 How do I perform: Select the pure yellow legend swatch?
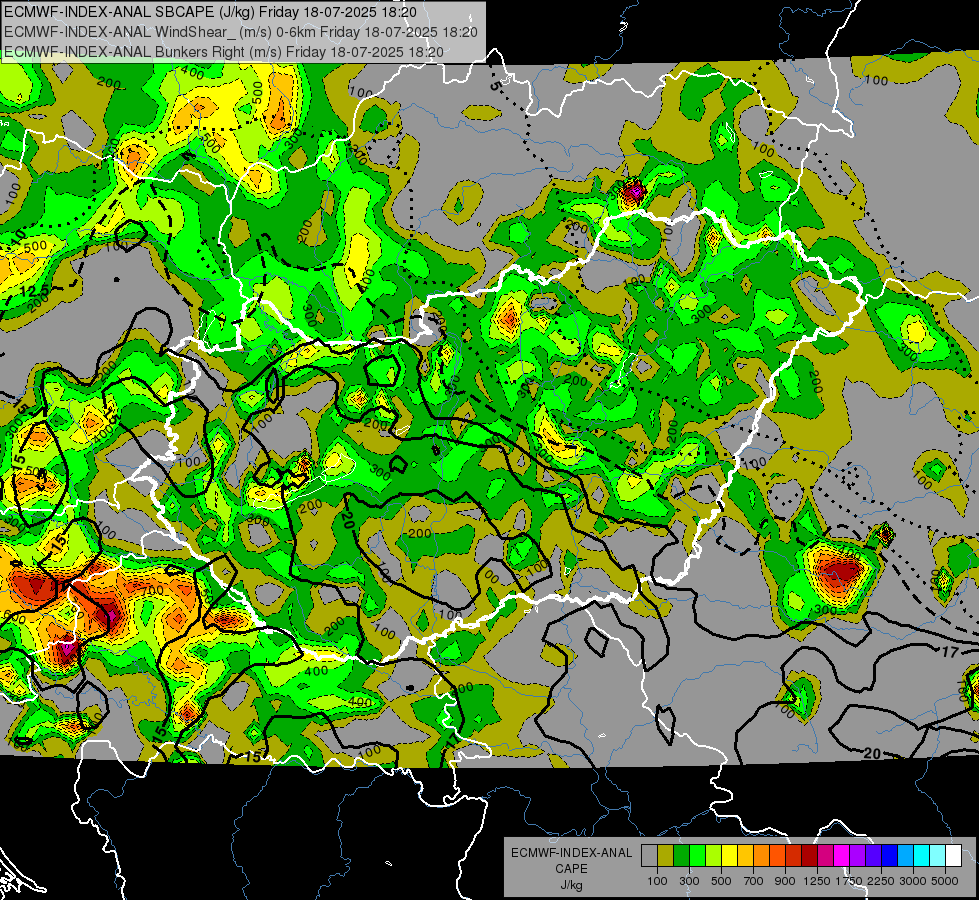729,856
